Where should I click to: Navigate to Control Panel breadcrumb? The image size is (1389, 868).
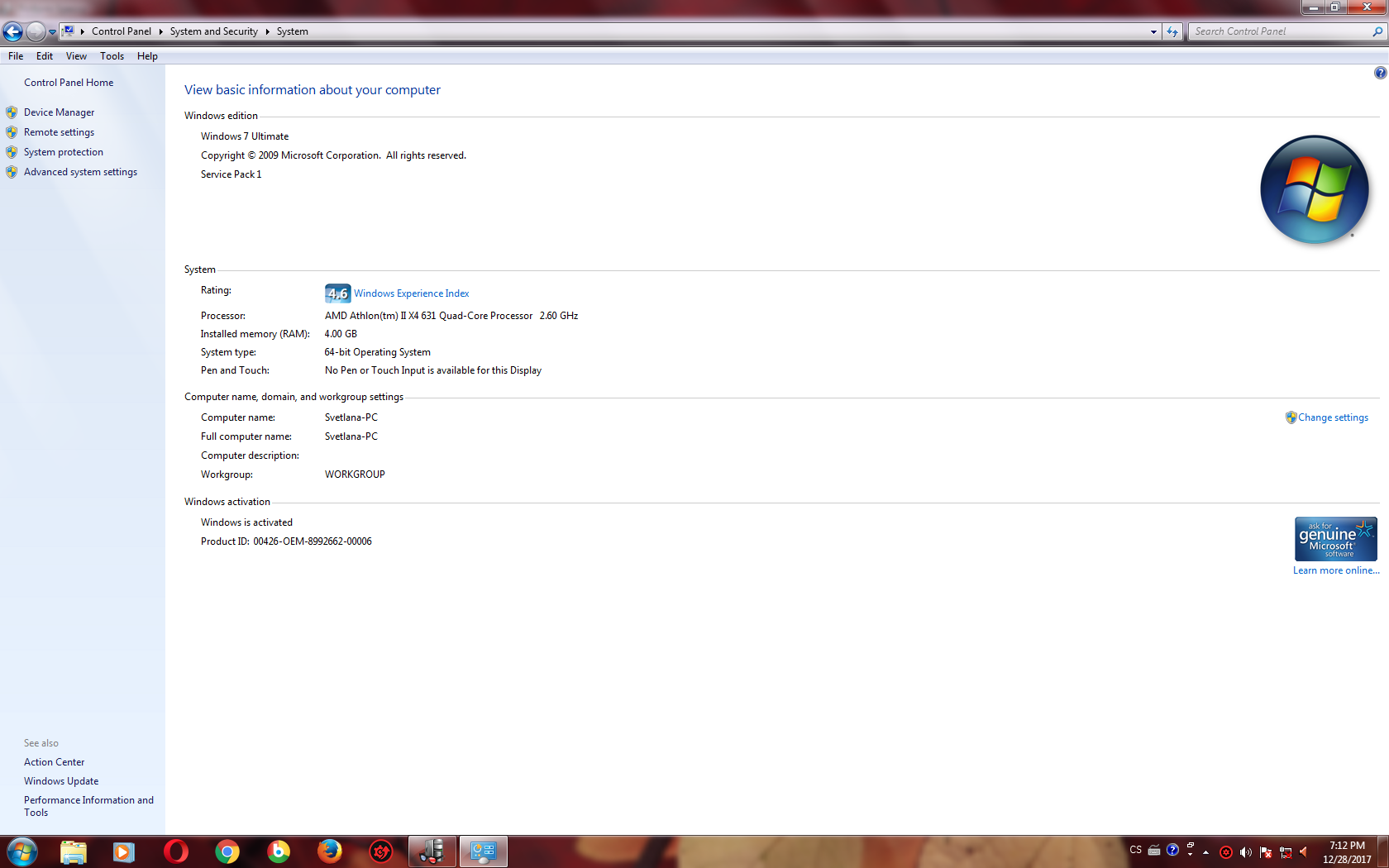click(x=122, y=31)
